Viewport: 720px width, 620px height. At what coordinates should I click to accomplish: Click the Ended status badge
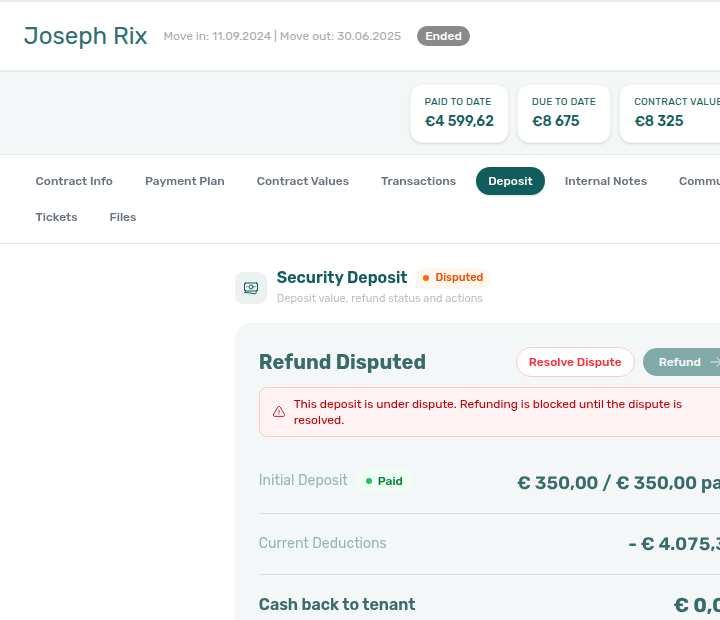coord(443,36)
